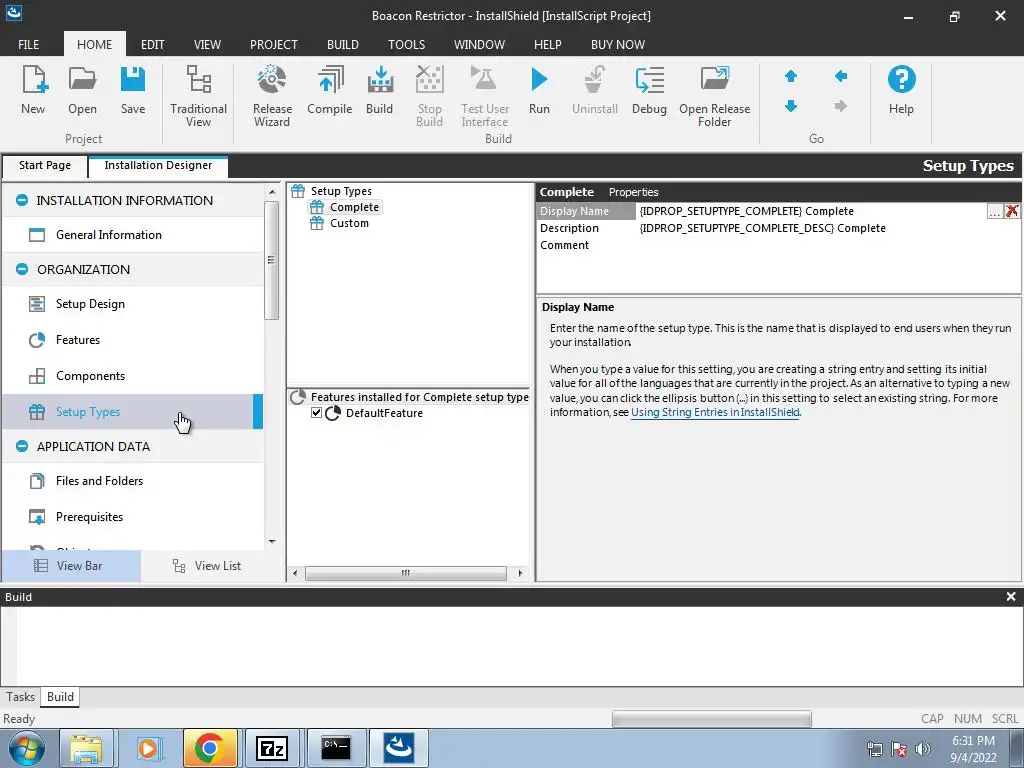Select the Build output tab
Screen dimensions: 1024x768
(x=60, y=697)
